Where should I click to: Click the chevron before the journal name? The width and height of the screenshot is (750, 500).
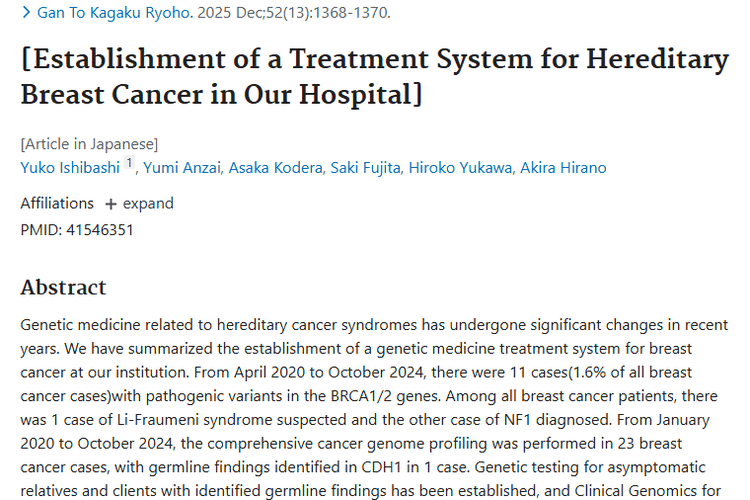point(26,13)
